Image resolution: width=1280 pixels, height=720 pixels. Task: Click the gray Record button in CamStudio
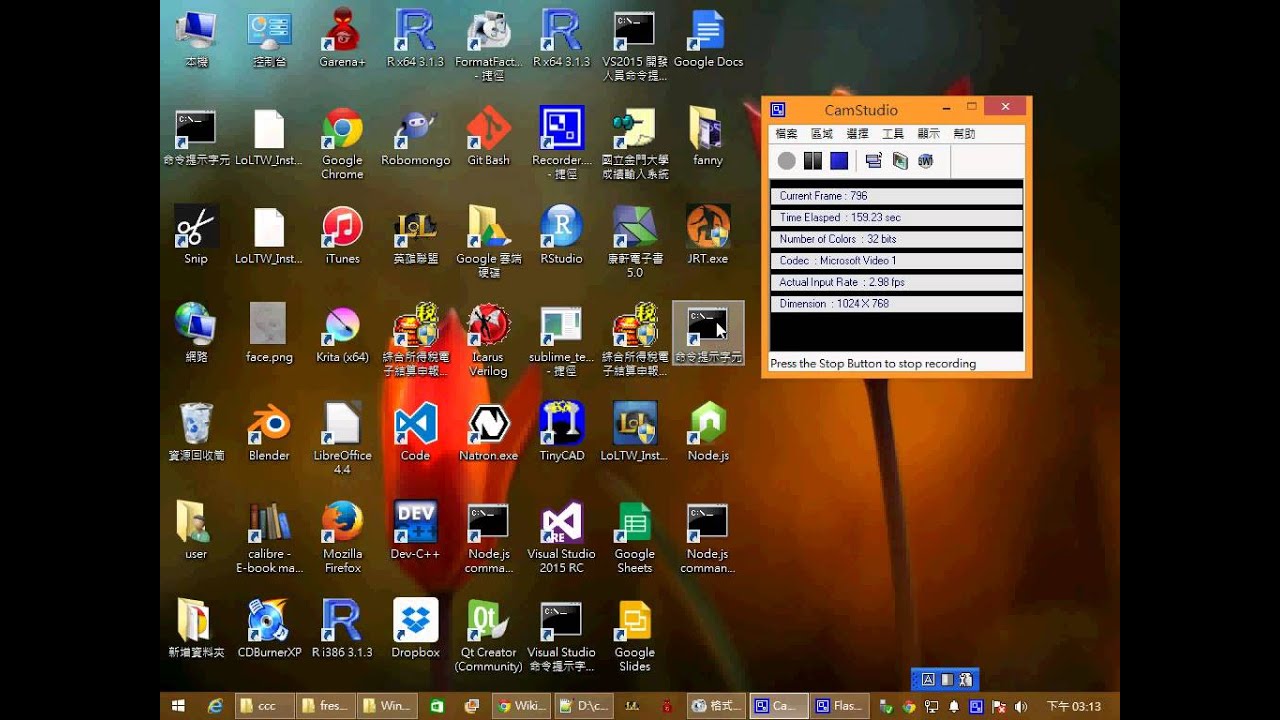point(787,160)
